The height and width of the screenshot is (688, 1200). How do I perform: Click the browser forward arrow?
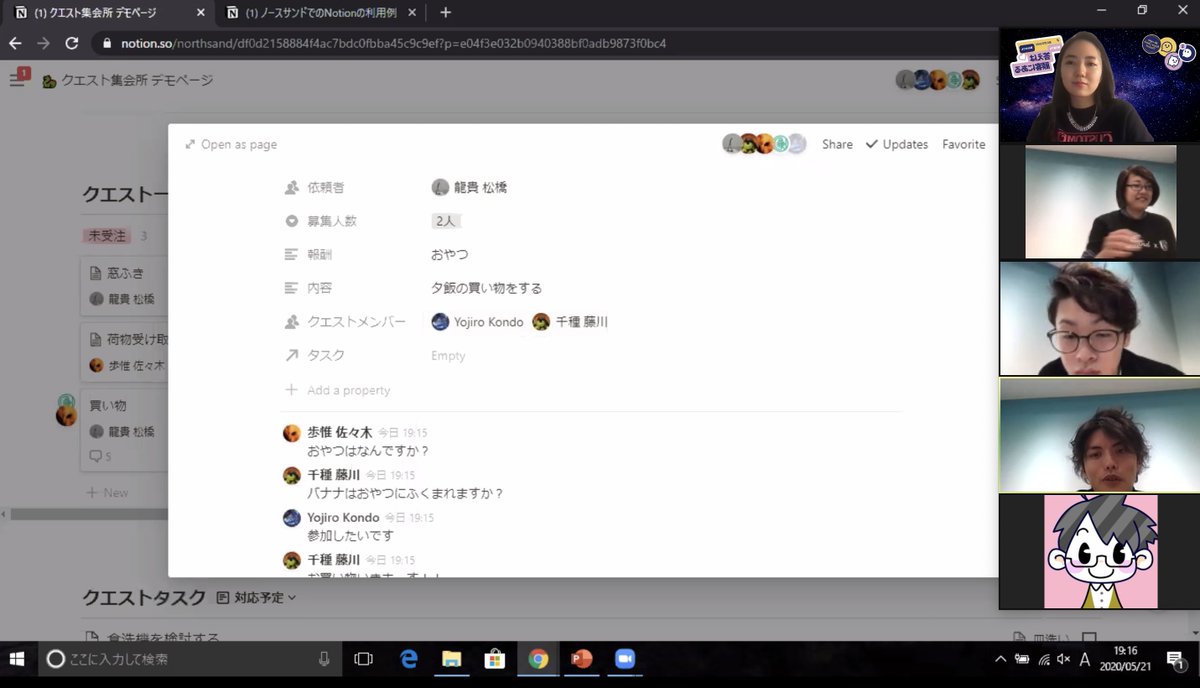pos(43,44)
